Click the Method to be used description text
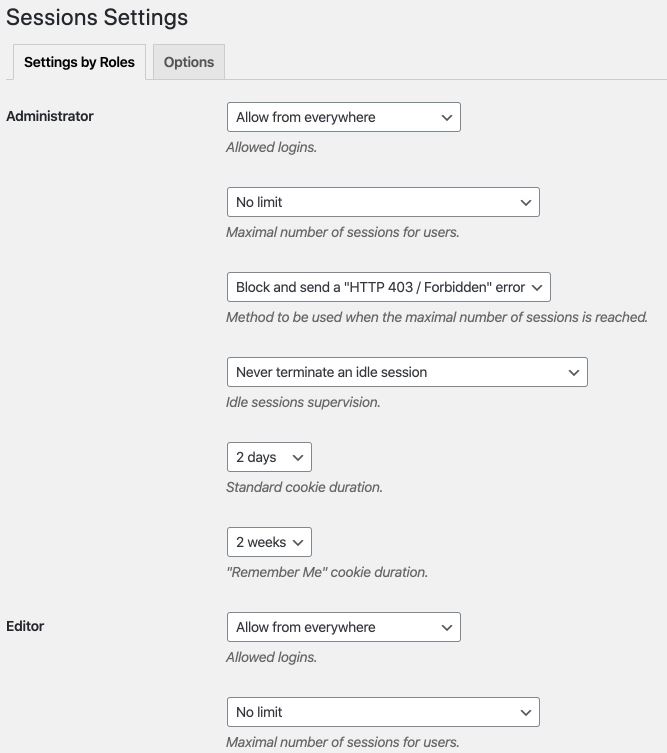The image size is (667, 753). click(x=437, y=317)
